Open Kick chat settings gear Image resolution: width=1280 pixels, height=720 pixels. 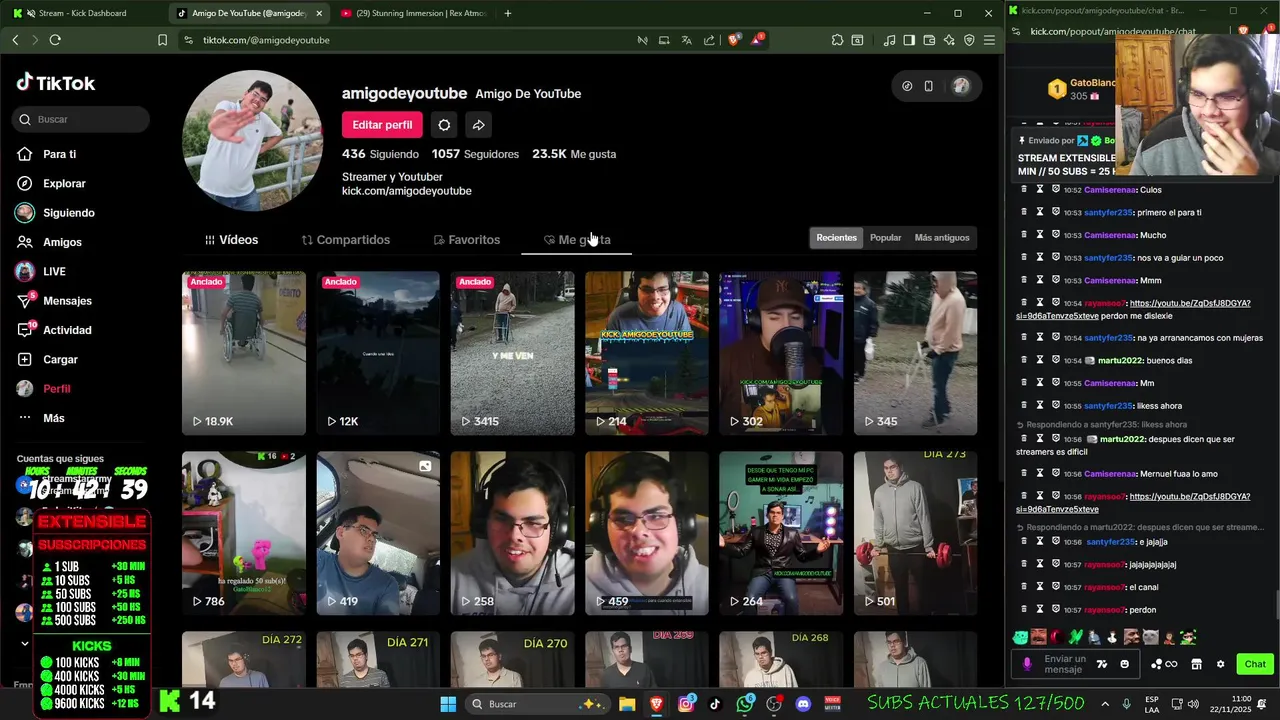click(x=1220, y=664)
